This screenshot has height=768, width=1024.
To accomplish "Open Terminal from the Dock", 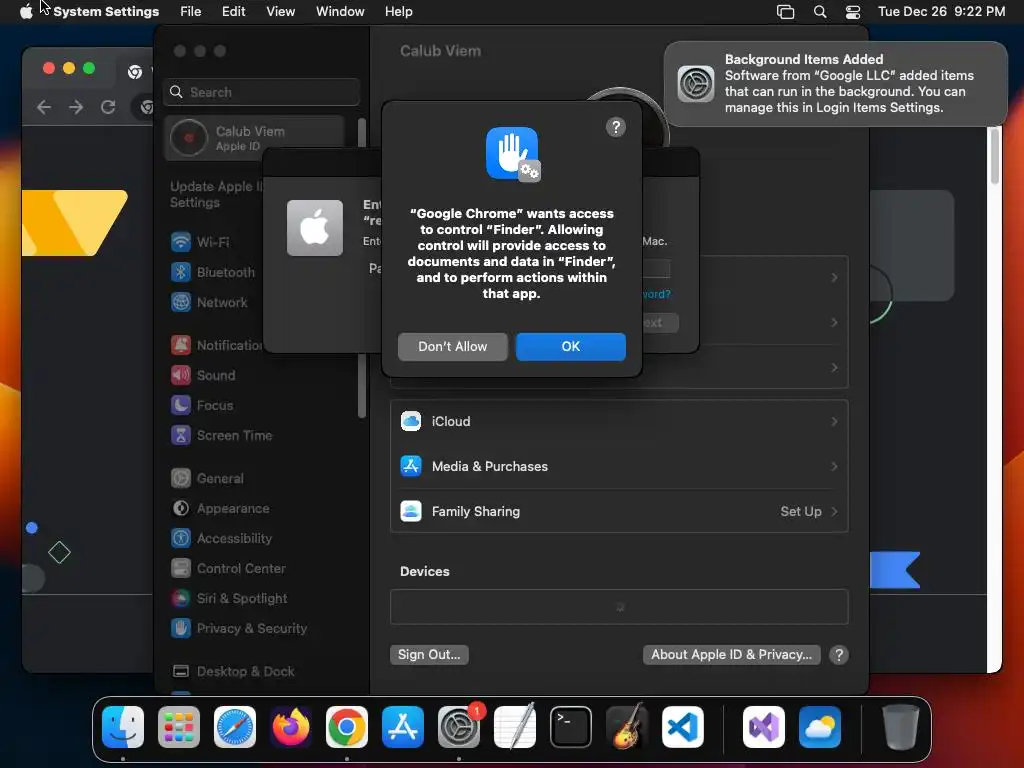I will (x=571, y=727).
